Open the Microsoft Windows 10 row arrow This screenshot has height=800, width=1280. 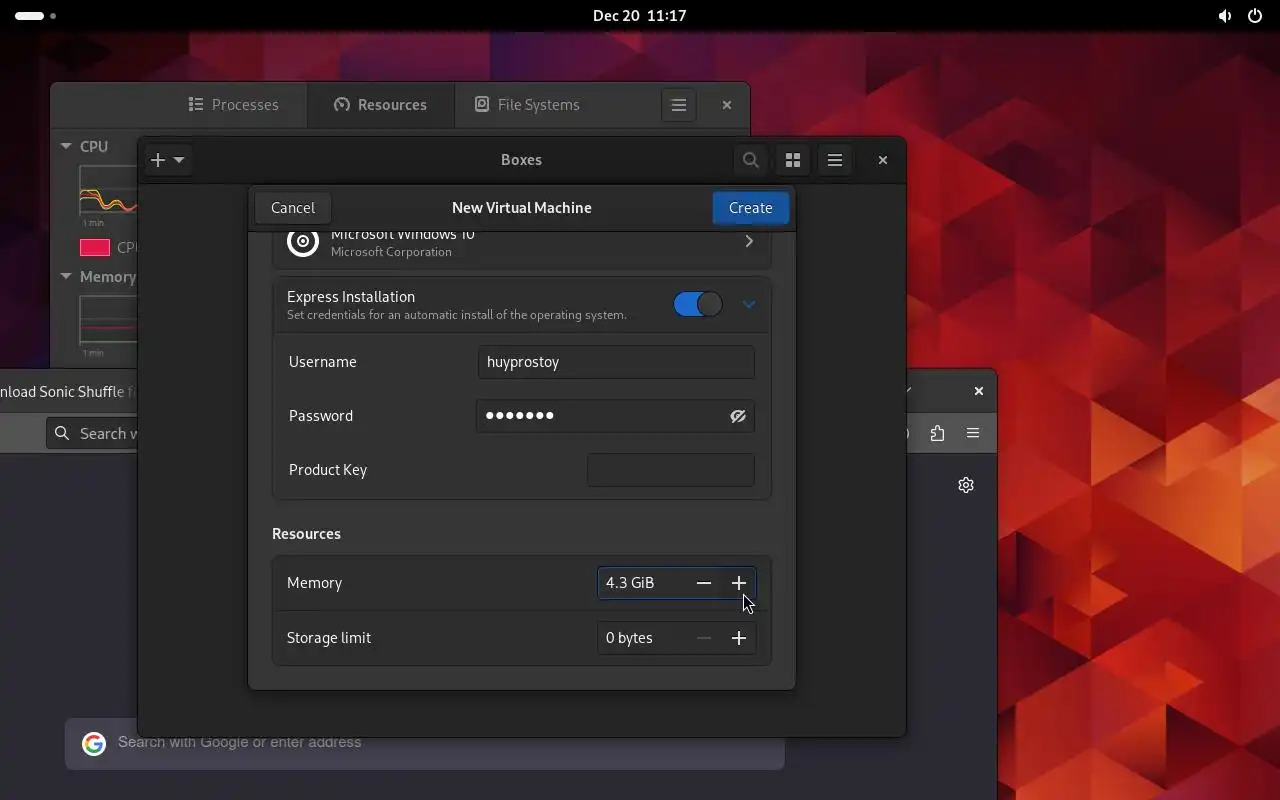click(749, 241)
